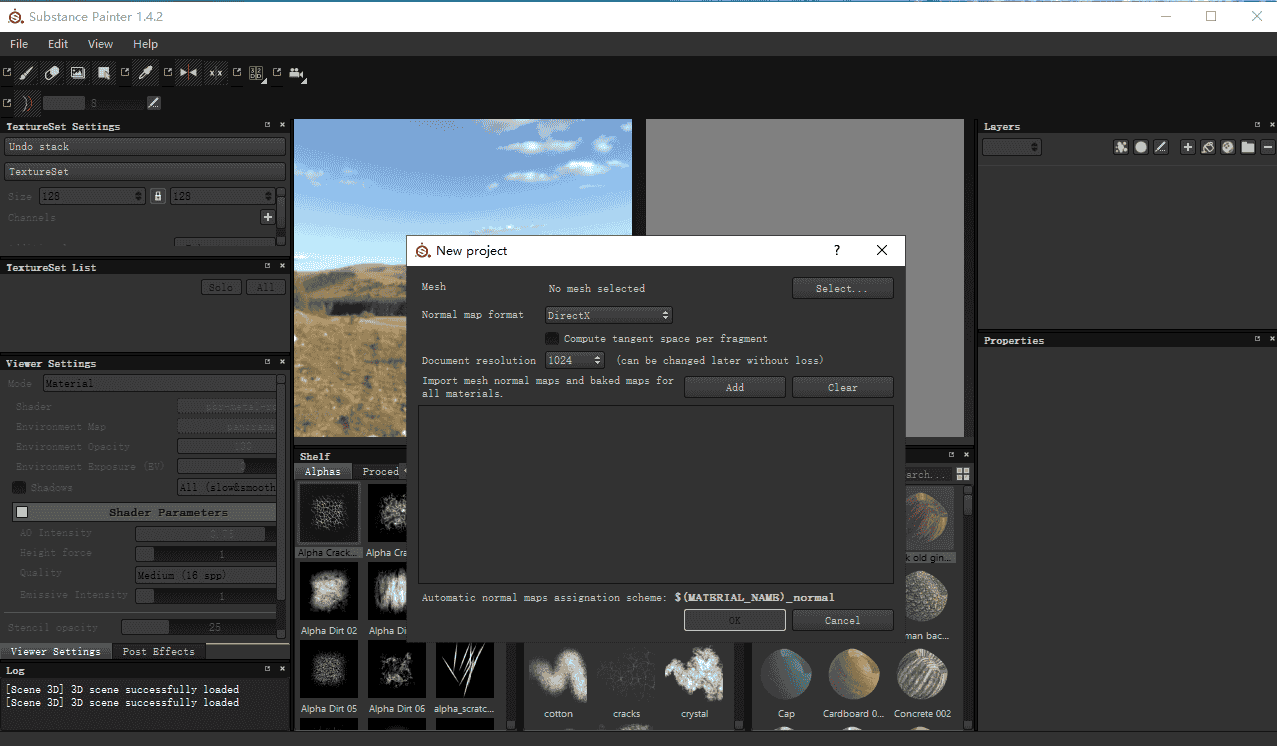This screenshot has height=746, width=1277.
Task: Switch to the Post Effects tab
Action: (x=158, y=650)
